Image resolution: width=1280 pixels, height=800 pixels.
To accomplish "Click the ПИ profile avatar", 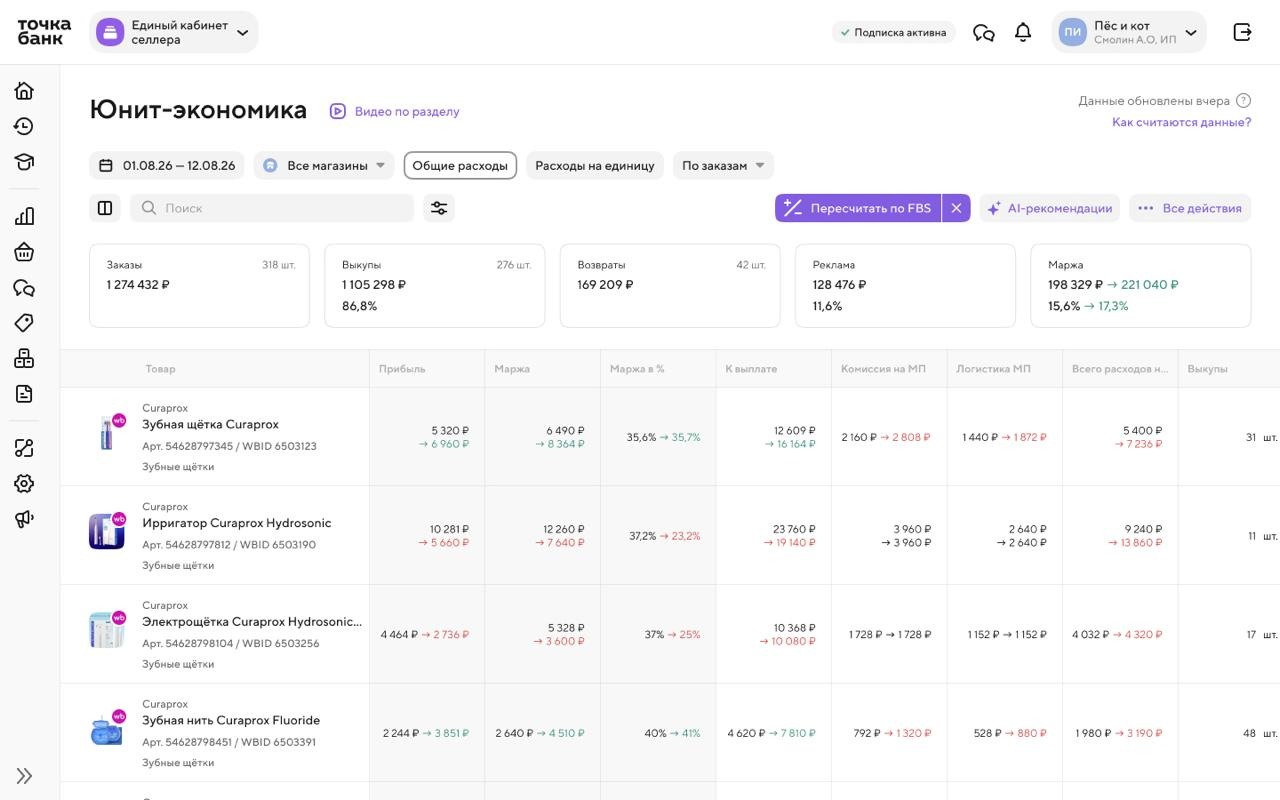I will tap(1073, 32).
